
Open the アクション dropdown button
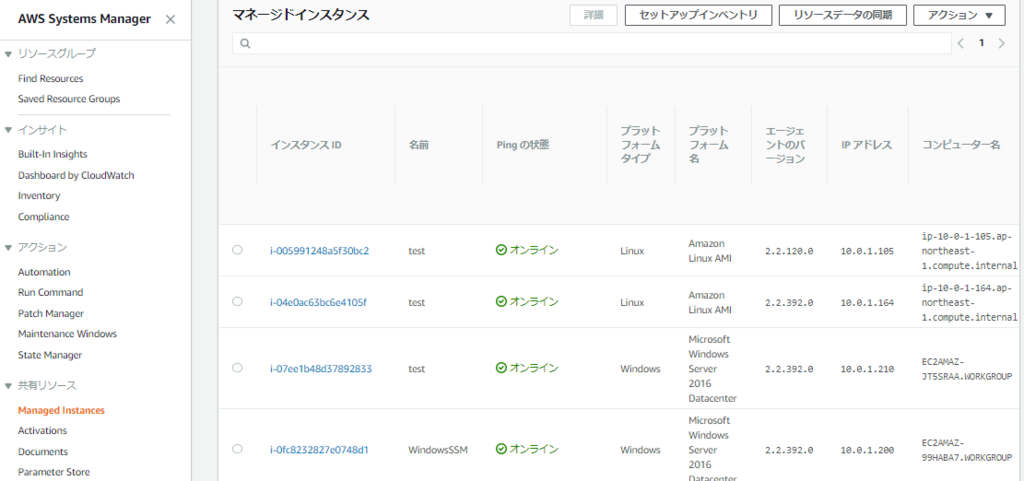(x=959, y=15)
